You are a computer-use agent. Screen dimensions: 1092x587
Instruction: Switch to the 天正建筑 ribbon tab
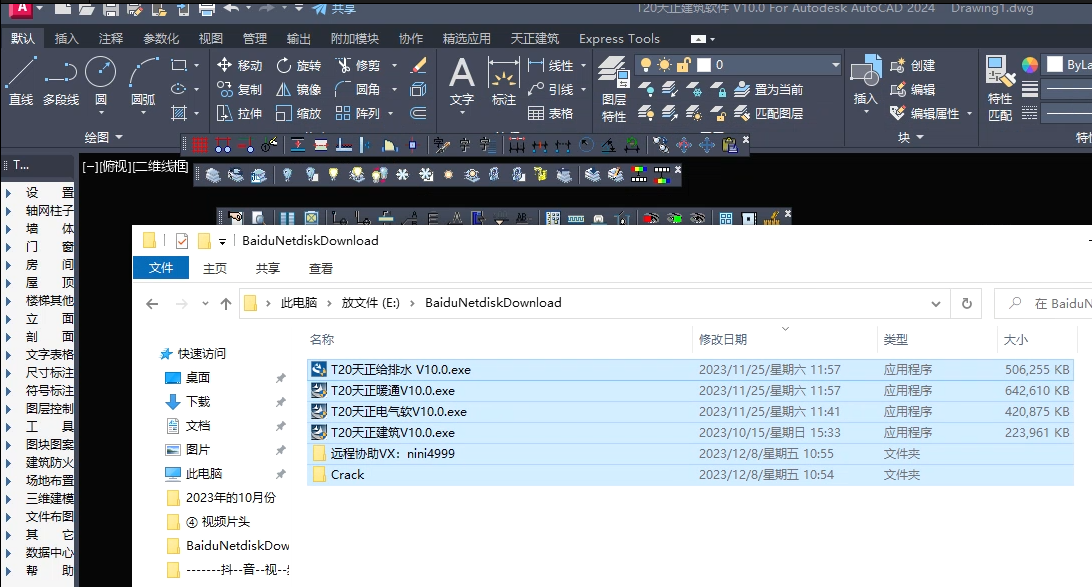click(535, 38)
